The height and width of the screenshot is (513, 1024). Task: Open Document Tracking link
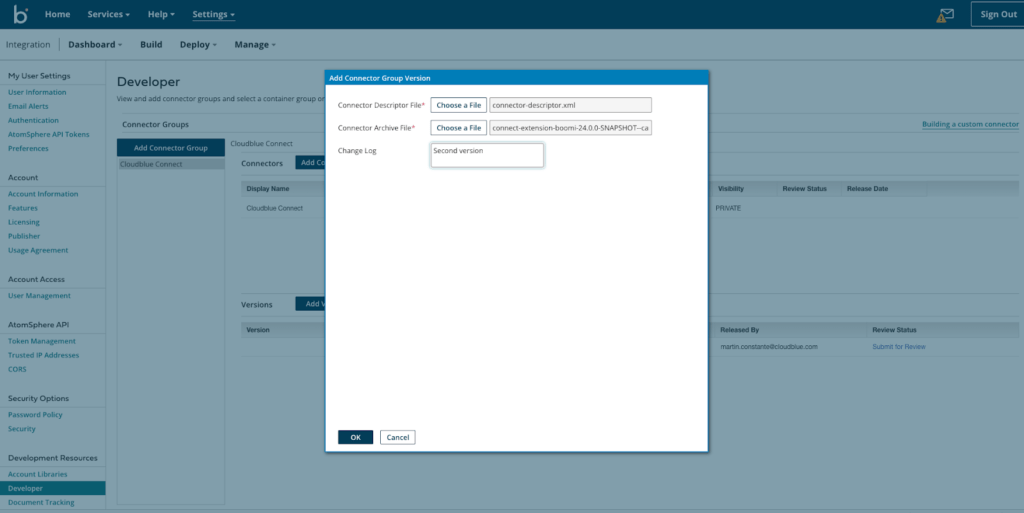pyautogui.click(x=41, y=503)
